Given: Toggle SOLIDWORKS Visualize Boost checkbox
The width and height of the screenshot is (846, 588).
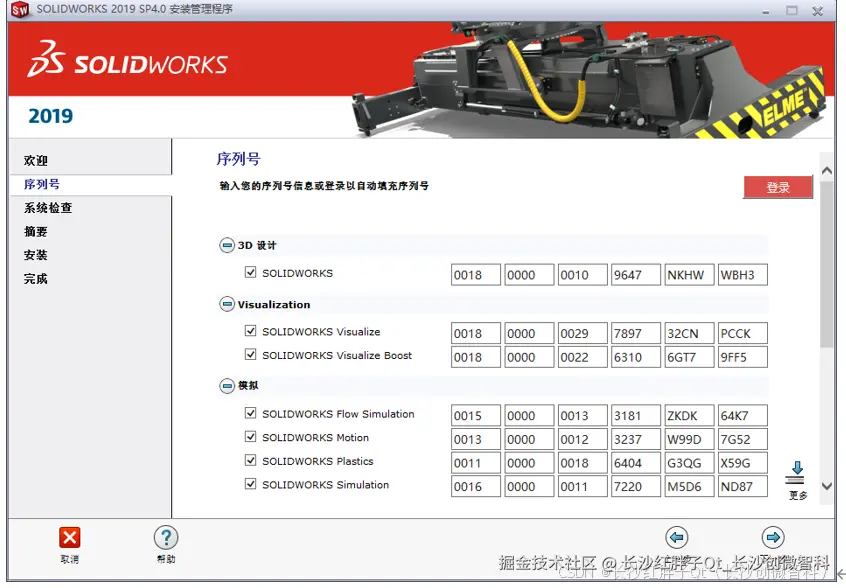Looking at the screenshot, I should (x=250, y=354).
